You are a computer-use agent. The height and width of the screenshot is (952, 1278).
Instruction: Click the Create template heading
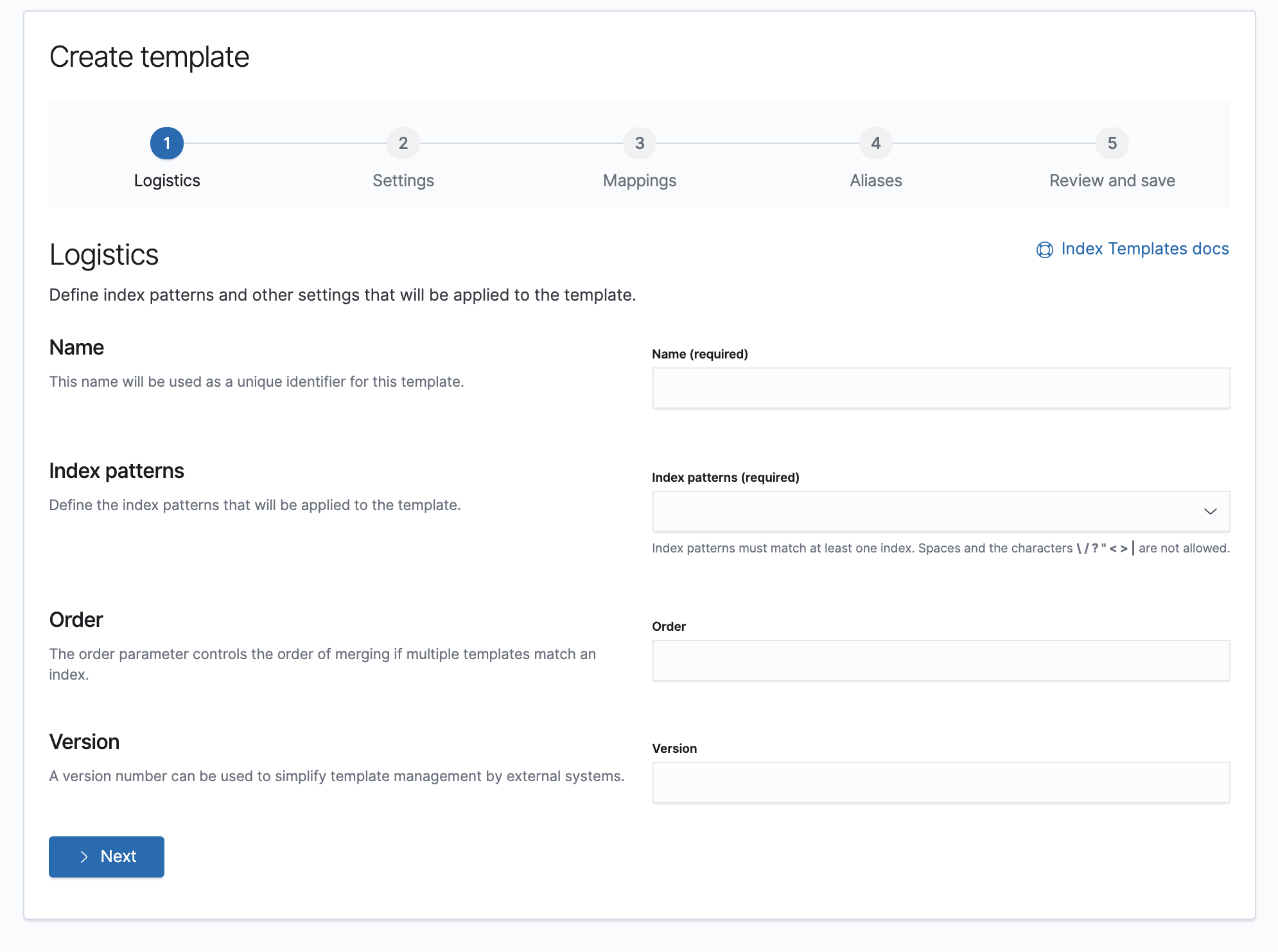149,57
